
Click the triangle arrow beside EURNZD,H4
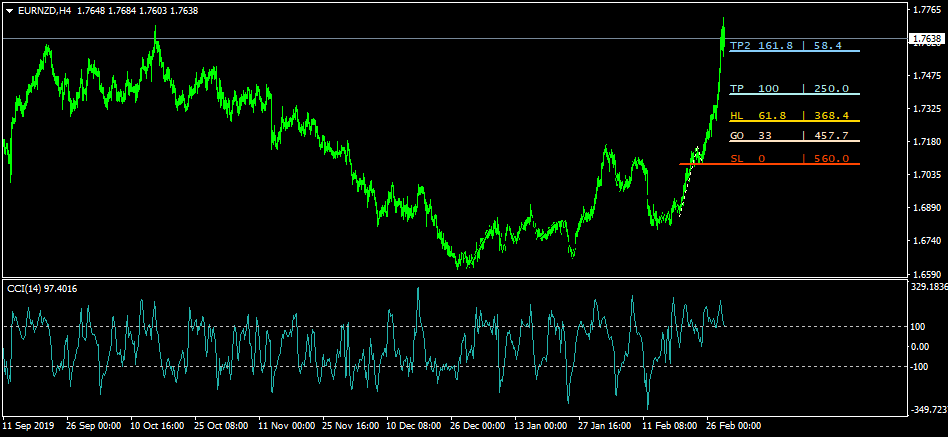(x=8, y=11)
